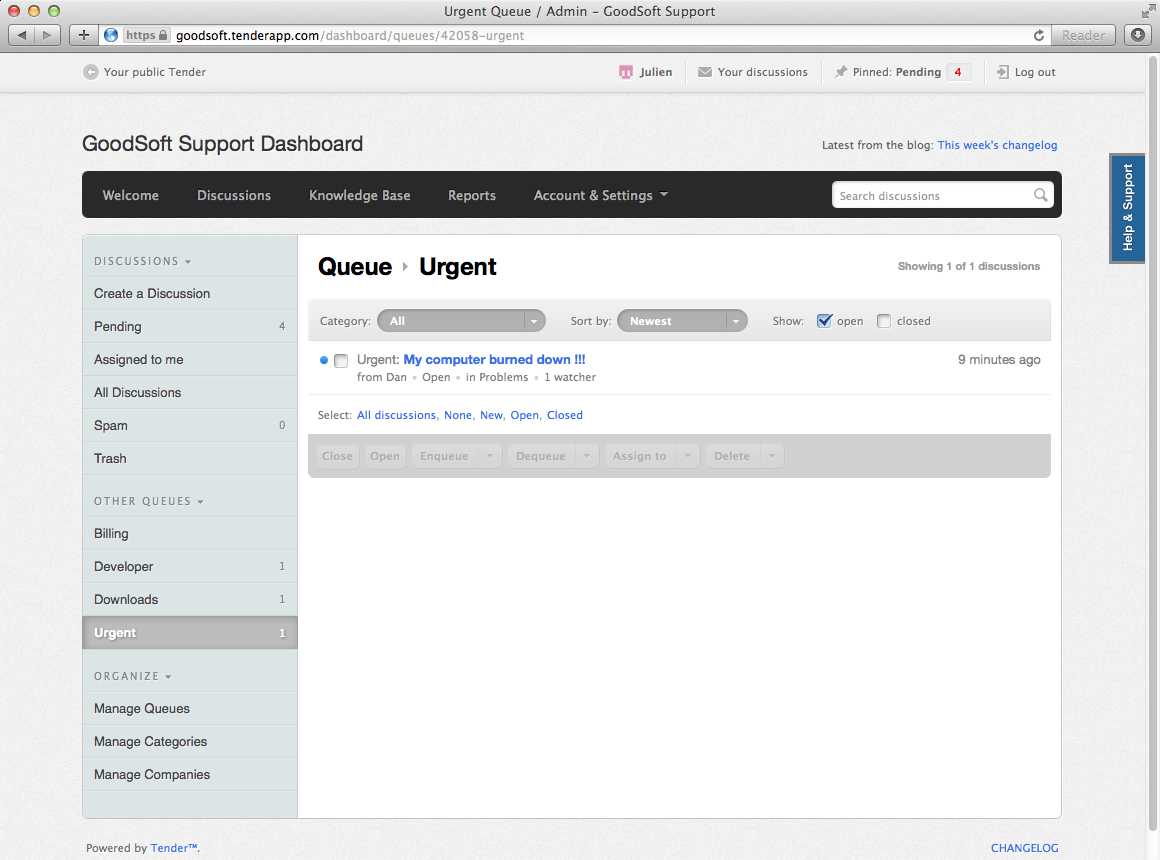1160x860 pixels.
Task: Click the downloads icon in browser toolbar
Action: (x=1138, y=35)
